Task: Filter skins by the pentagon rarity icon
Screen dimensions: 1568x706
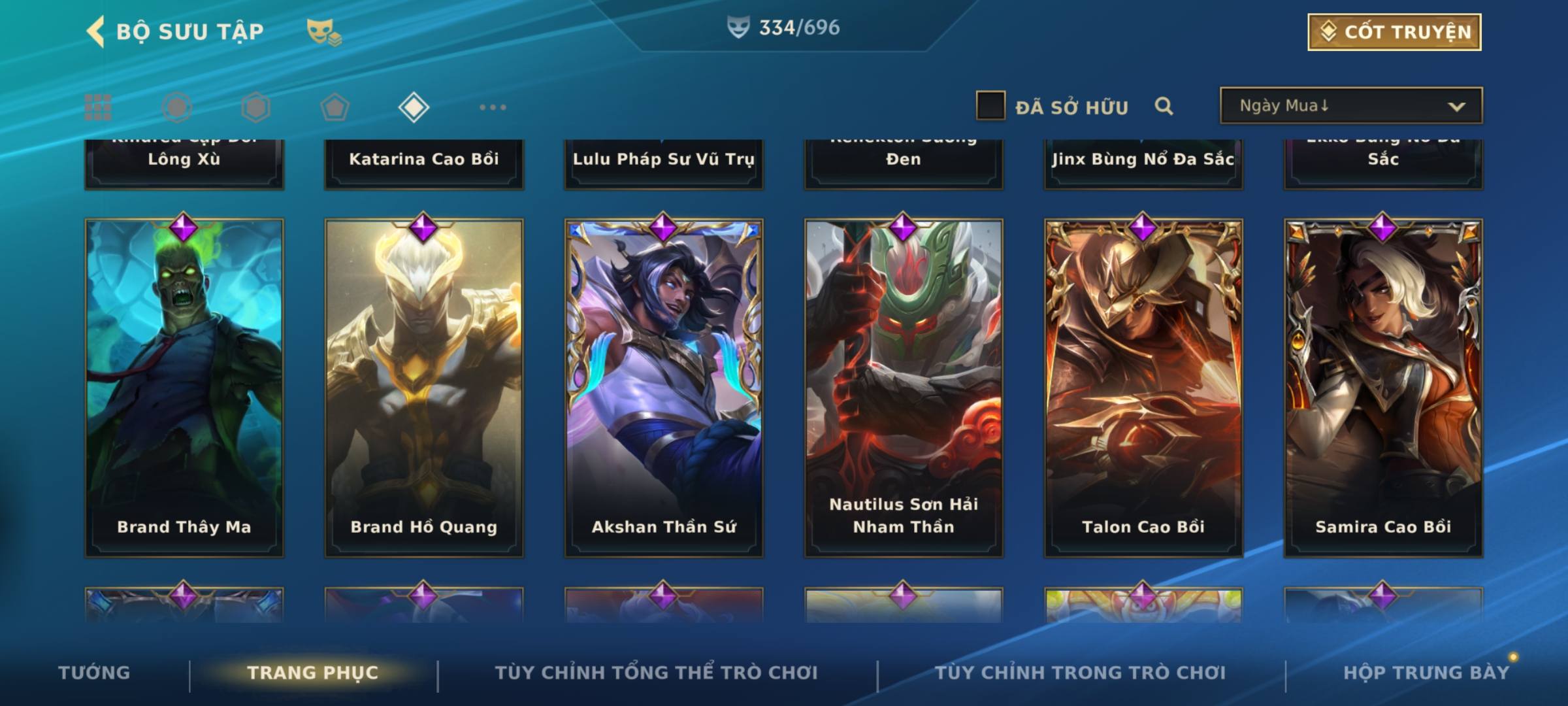Action: click(335, 107)
